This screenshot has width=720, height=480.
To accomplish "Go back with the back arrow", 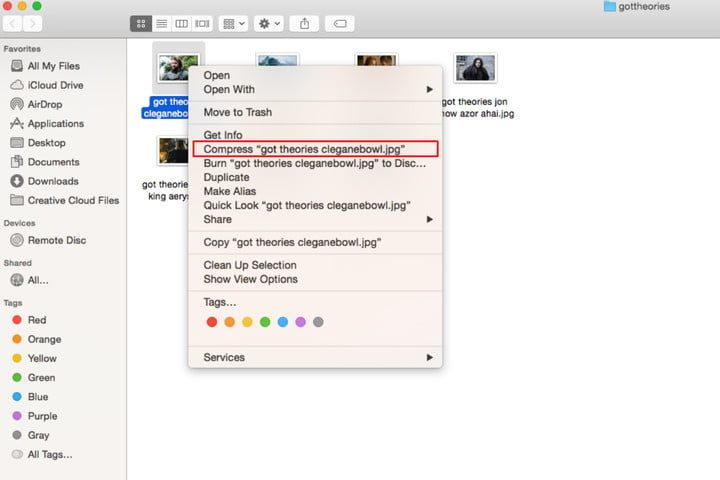I will pyautogui.click(x=12, y=23).
